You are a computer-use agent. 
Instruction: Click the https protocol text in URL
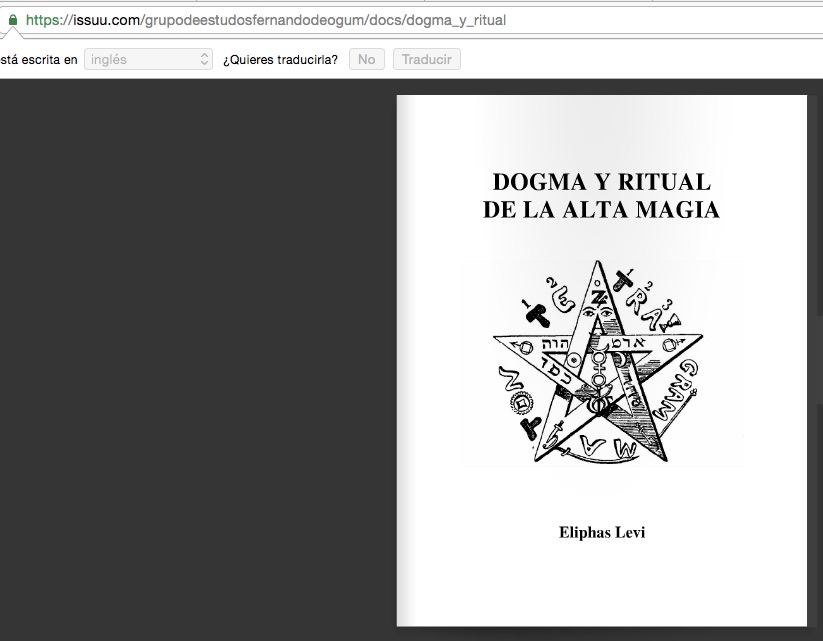click(44, 20)
